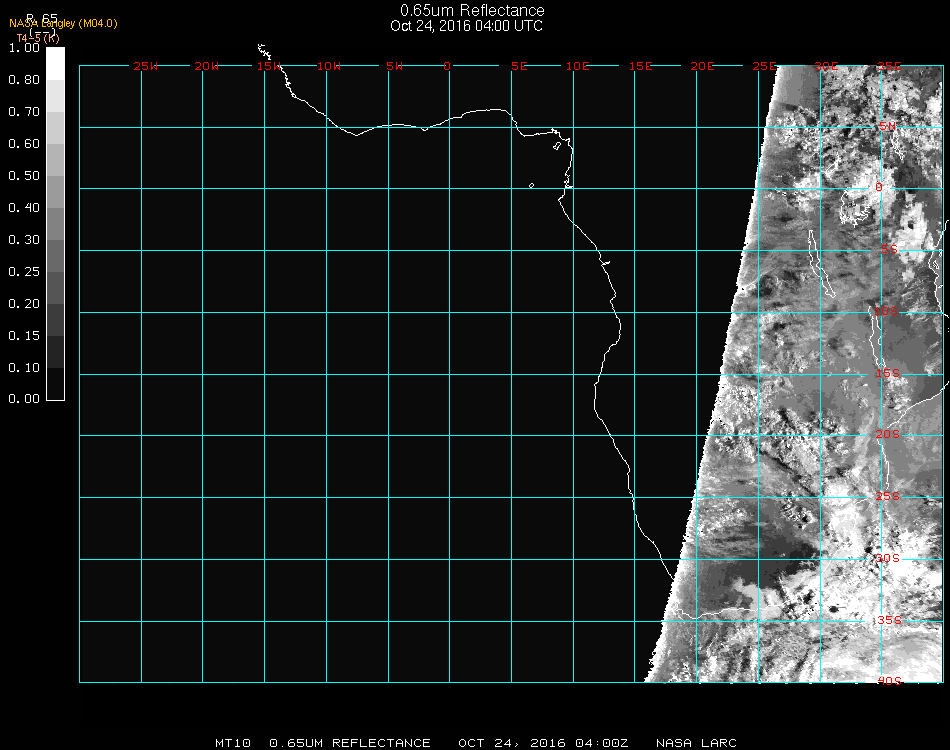Screen dimensions: 950x750
Task: Select the 10W longitude label
Action: (329, 67)
